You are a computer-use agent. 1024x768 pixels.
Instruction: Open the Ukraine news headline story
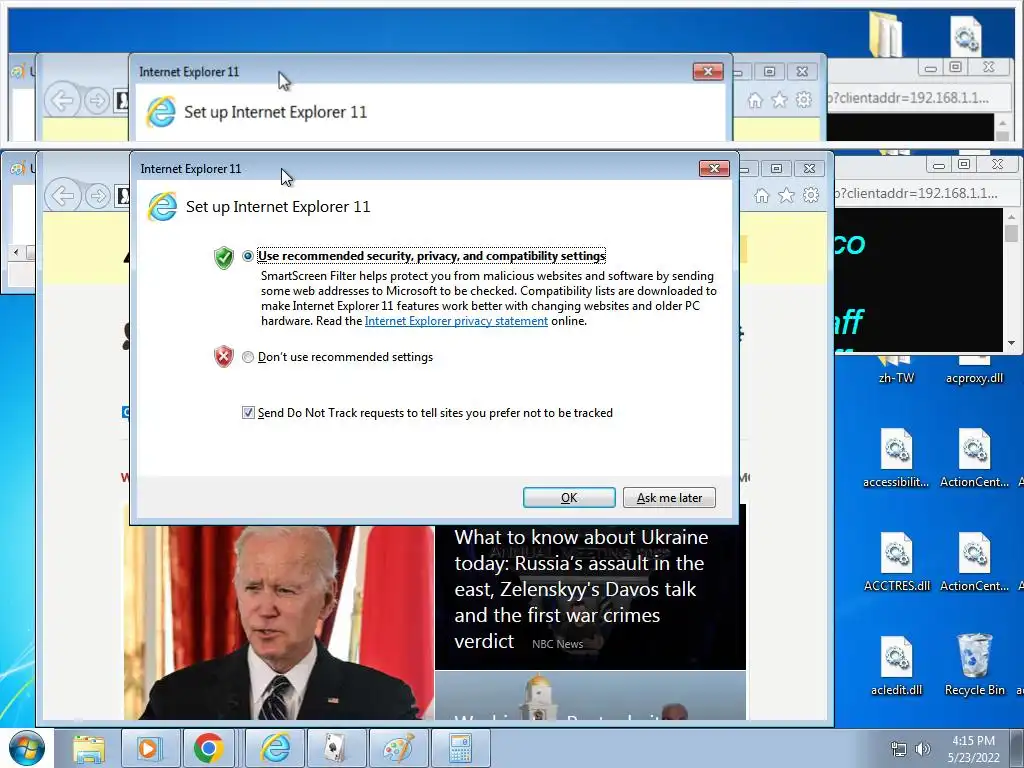coord(581,588)
